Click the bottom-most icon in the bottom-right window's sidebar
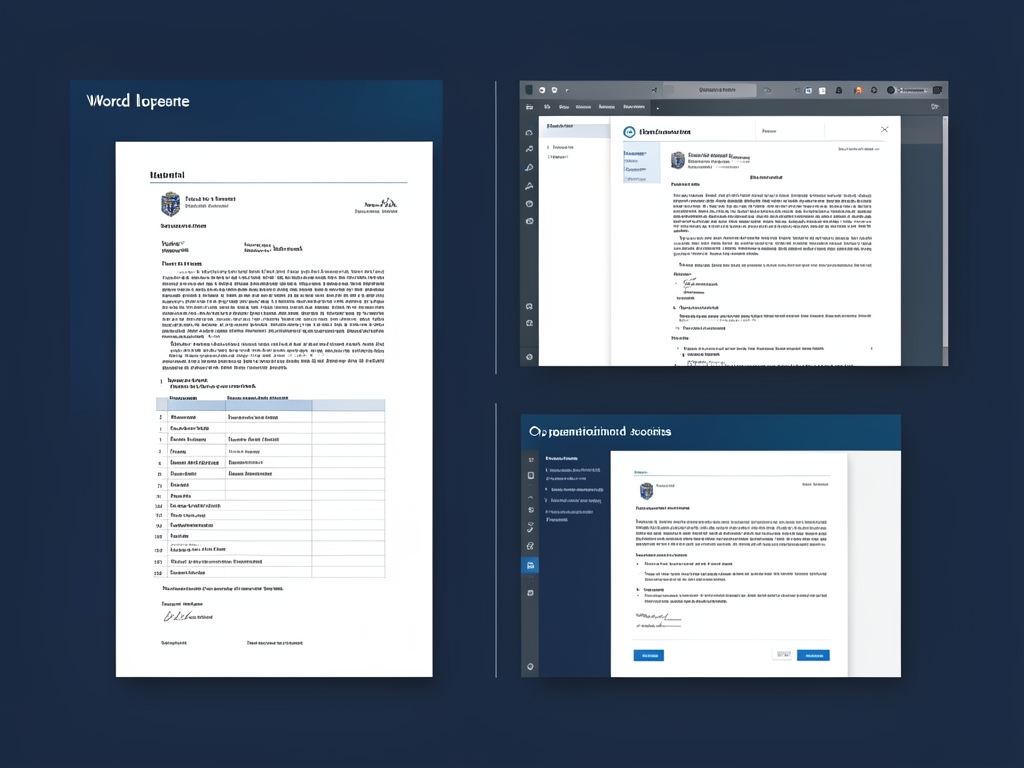1024x768 pixels. (530, 666)
